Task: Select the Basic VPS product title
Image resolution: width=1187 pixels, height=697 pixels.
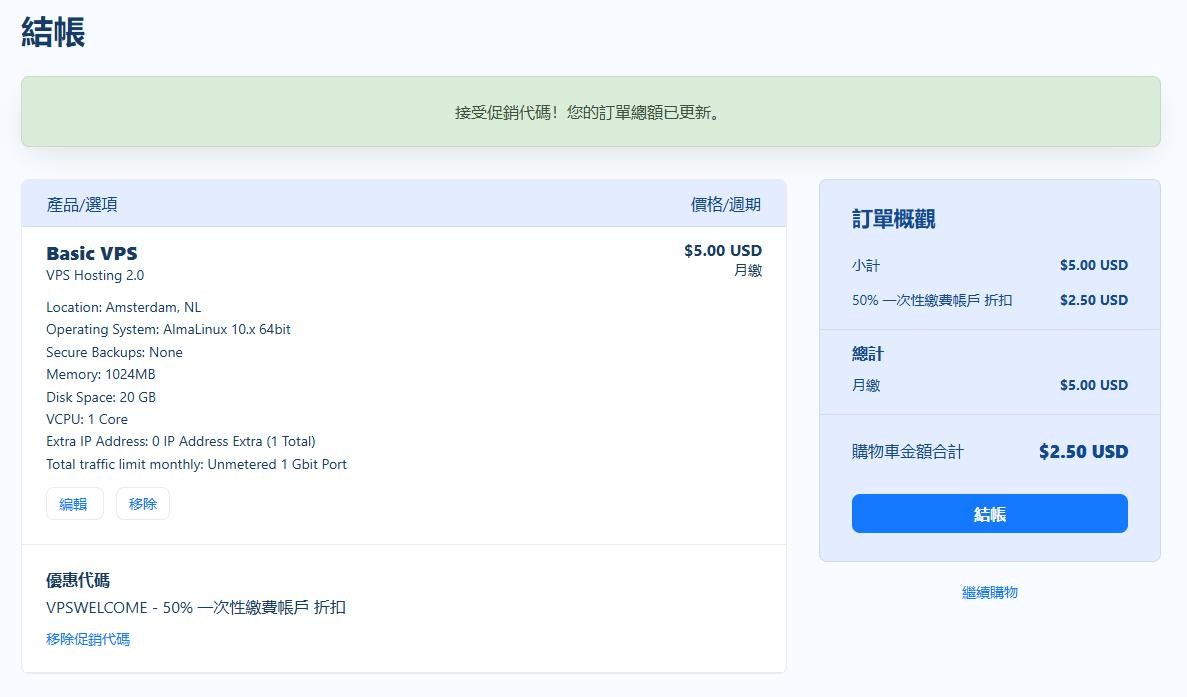Action: click(91, 253)
